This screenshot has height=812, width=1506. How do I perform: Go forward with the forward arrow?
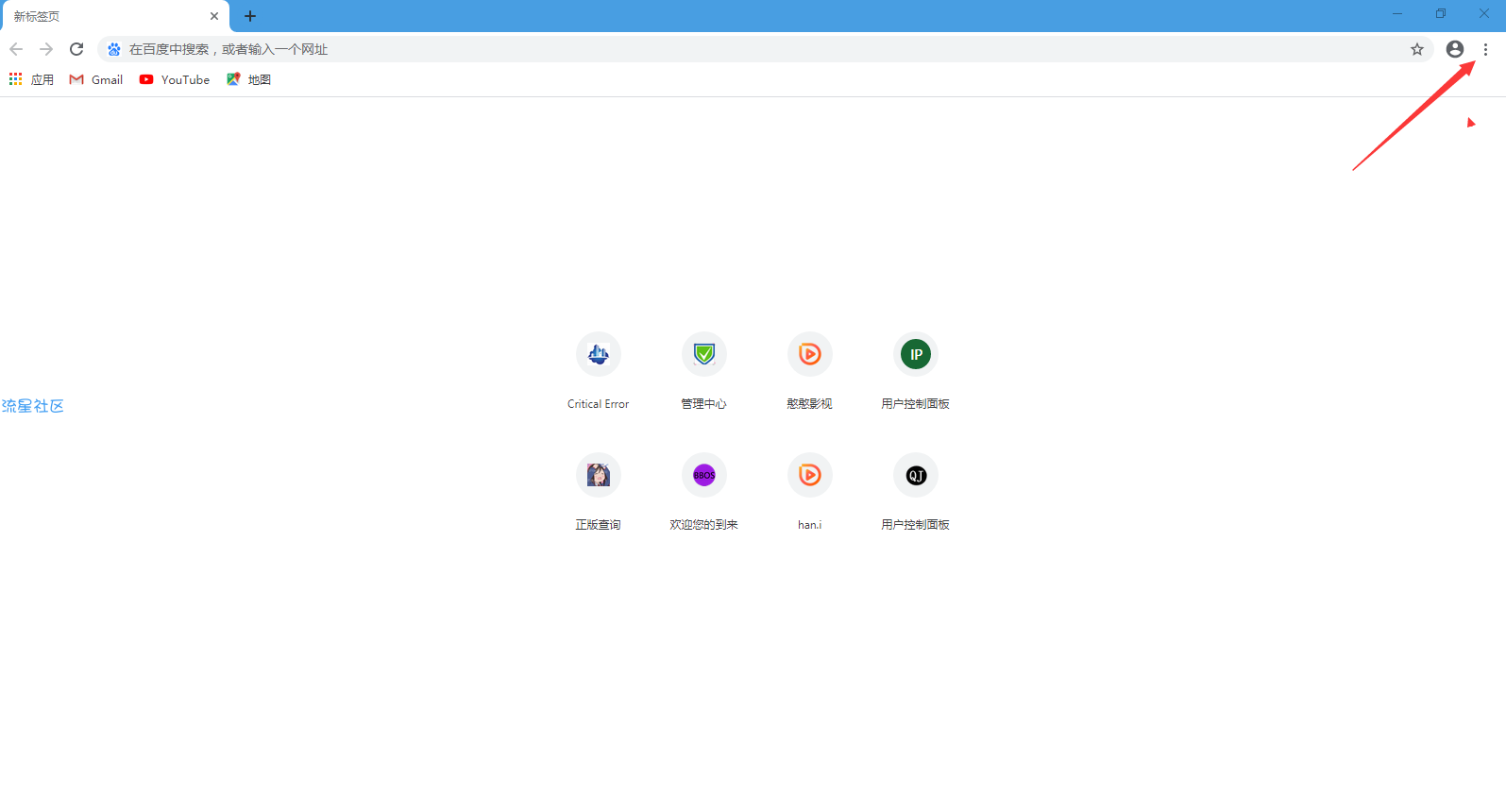[x=46, y=49]
